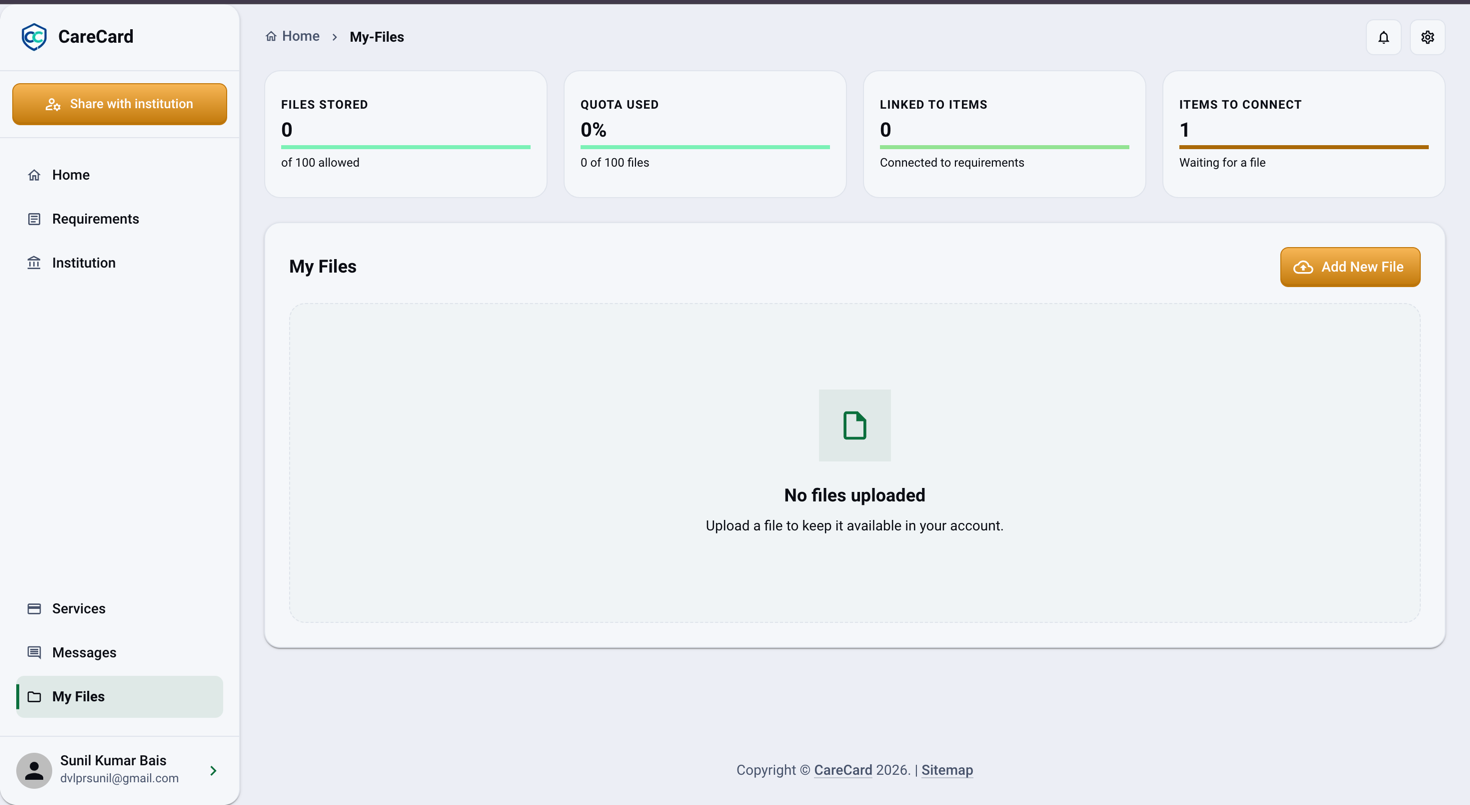
Task: Click the user avatar icon
Action: (x=34, y=770)
